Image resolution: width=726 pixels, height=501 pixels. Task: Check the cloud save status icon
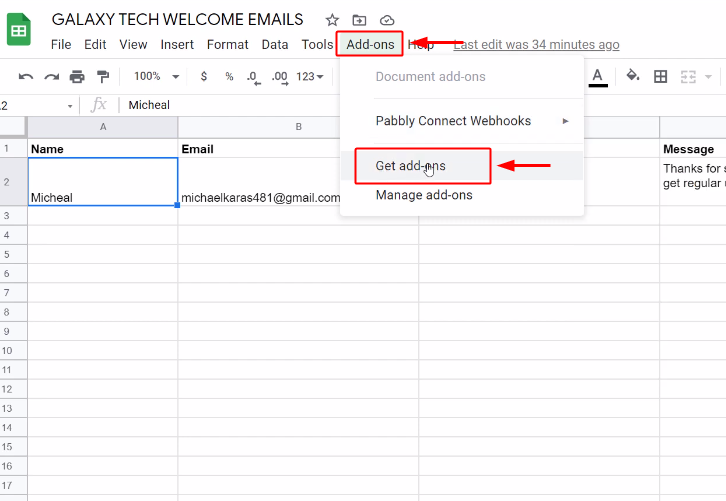[387, 20]
